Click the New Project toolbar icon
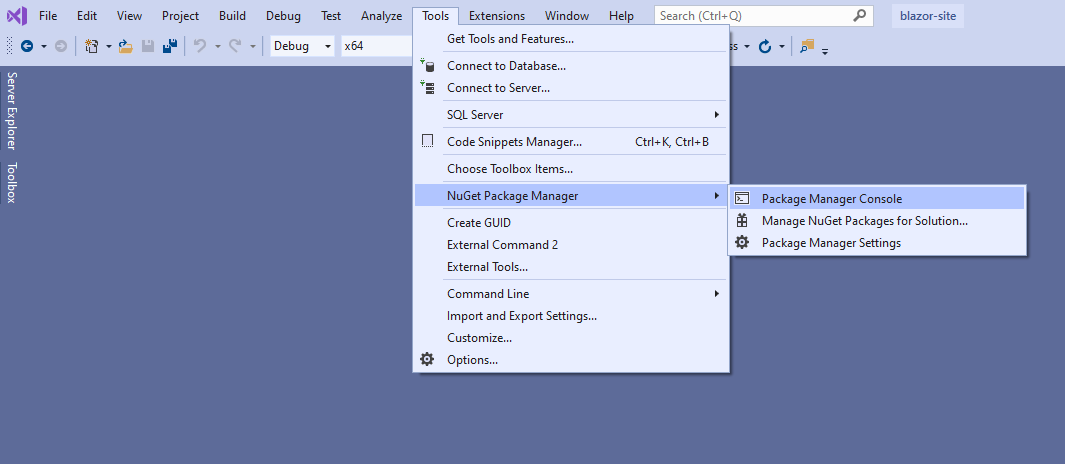This screenshot has height=464, width=1065. [x=92, y=47]
